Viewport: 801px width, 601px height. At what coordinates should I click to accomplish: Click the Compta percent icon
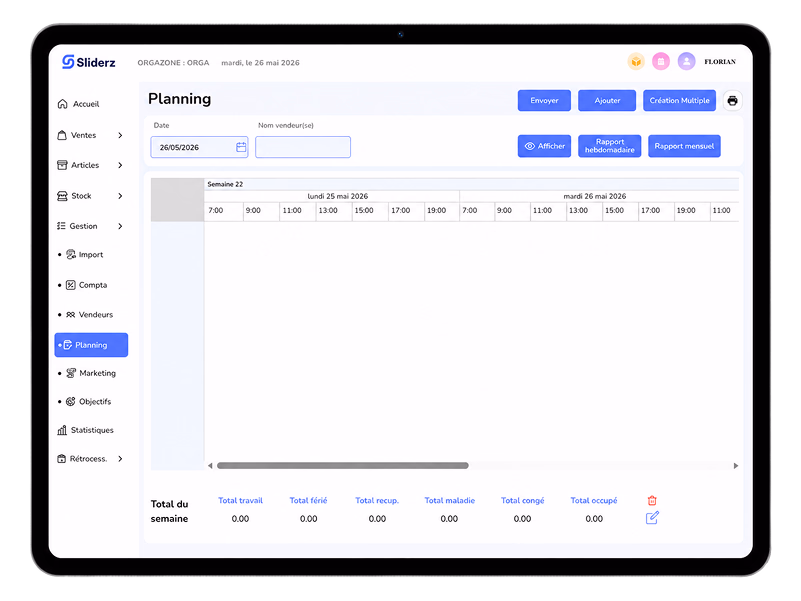tap(71, 285)
